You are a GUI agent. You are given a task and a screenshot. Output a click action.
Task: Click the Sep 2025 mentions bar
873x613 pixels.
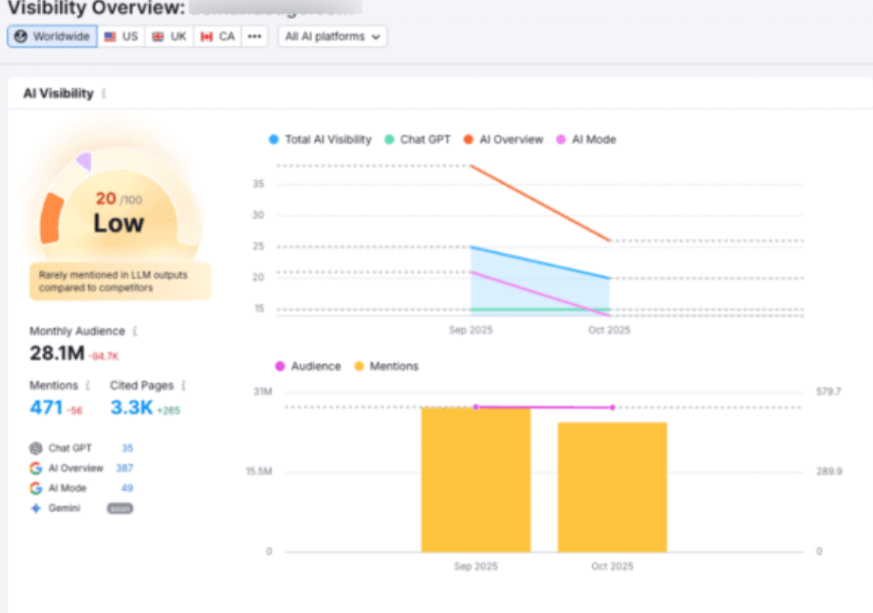(x=476, y=480)
